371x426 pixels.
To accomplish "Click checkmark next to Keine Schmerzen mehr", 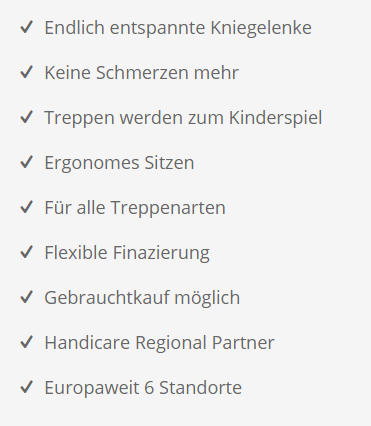I will pos(26,72).
